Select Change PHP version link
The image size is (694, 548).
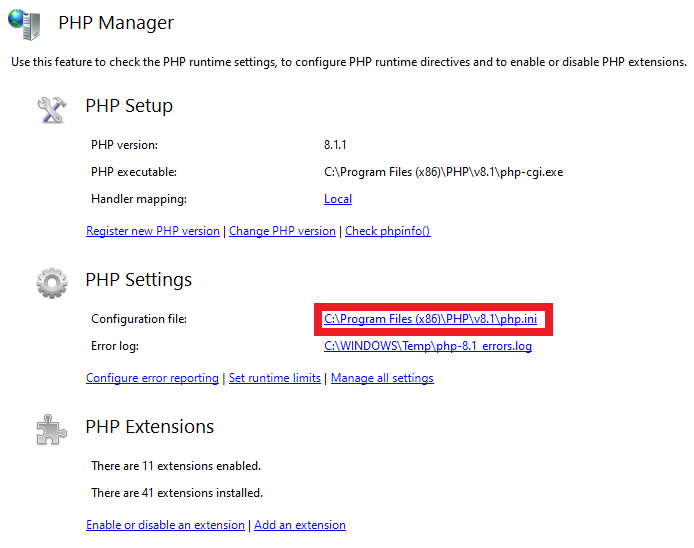(282, 231)
